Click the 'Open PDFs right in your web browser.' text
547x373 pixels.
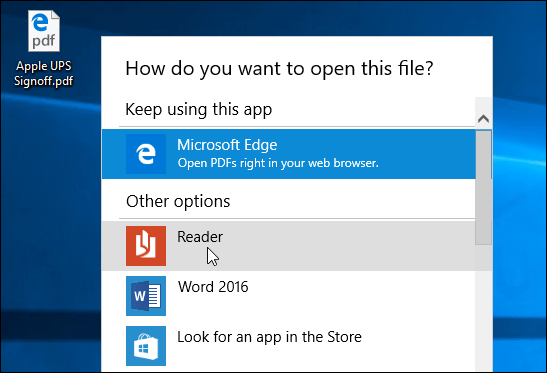(278, 163)
